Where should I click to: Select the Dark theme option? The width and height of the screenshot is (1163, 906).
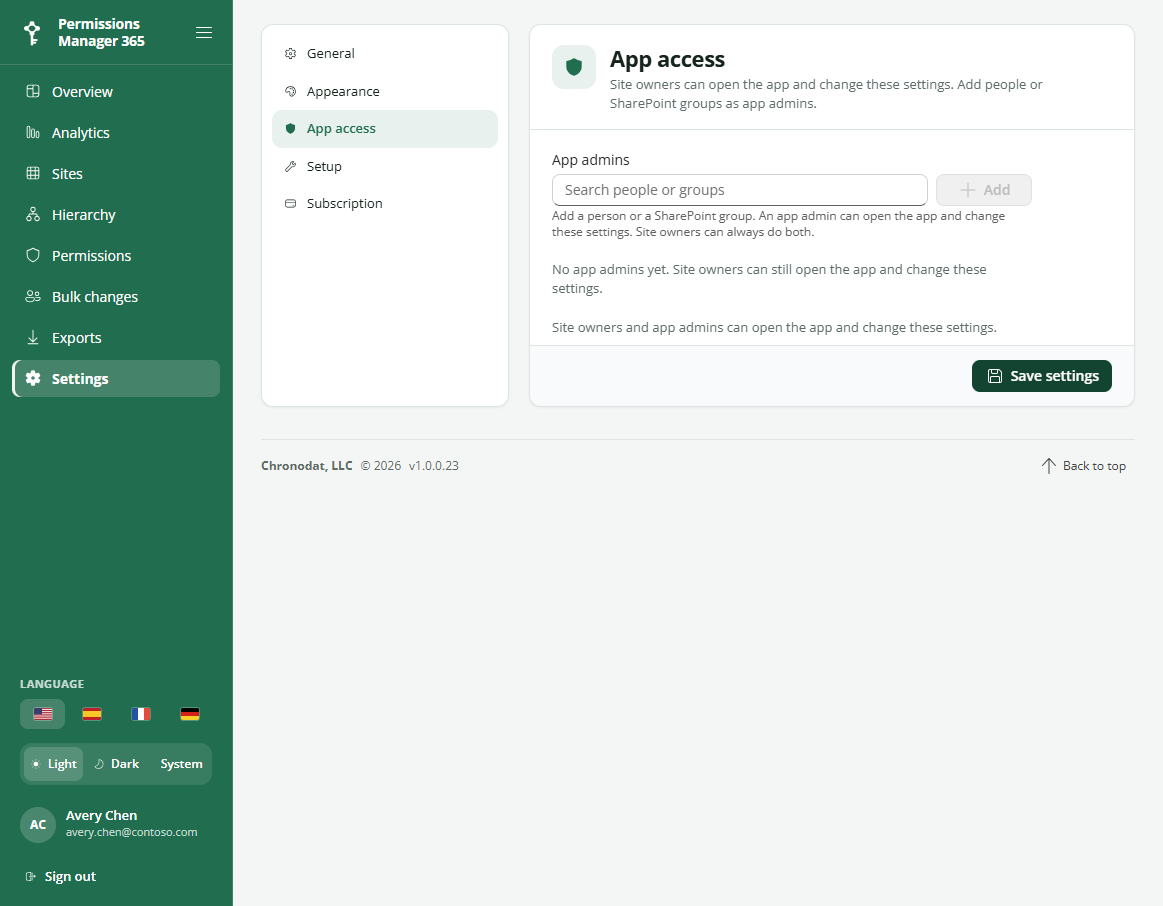pos(117,764)
